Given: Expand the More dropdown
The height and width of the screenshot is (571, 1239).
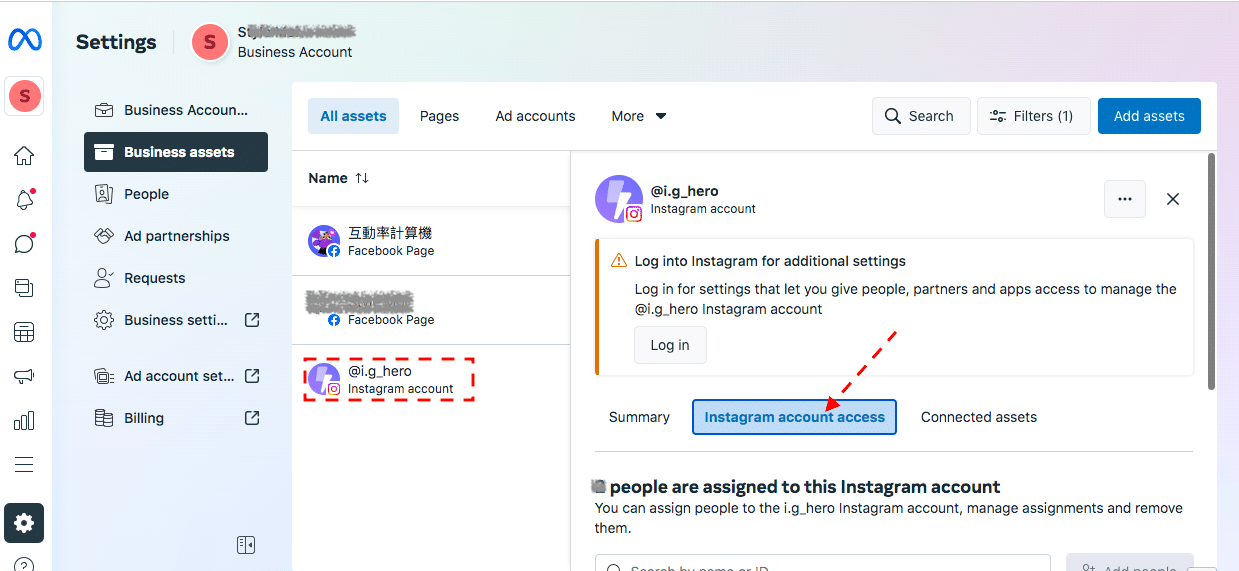Looking at the screenshot, I should (x=639, y=116).
